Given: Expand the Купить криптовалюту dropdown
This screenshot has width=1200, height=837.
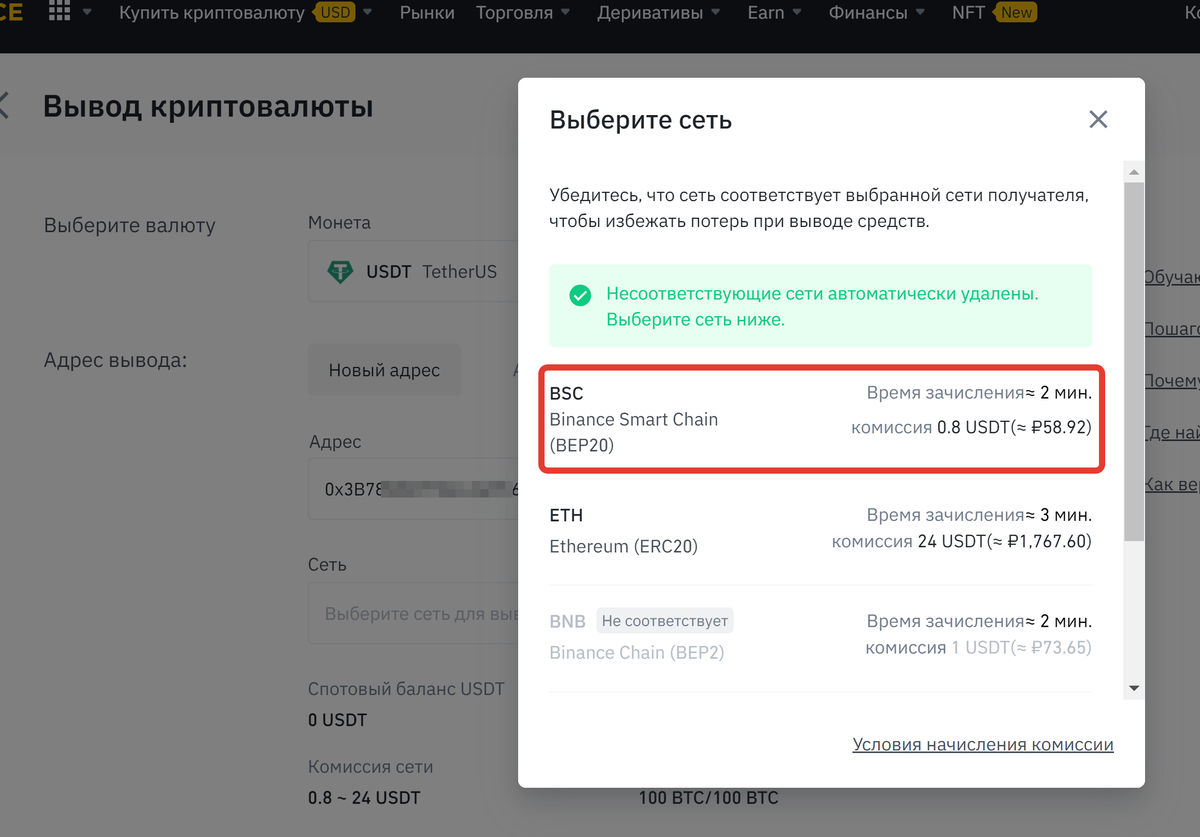Looking at the screenshot, I should tap(245, 13).
